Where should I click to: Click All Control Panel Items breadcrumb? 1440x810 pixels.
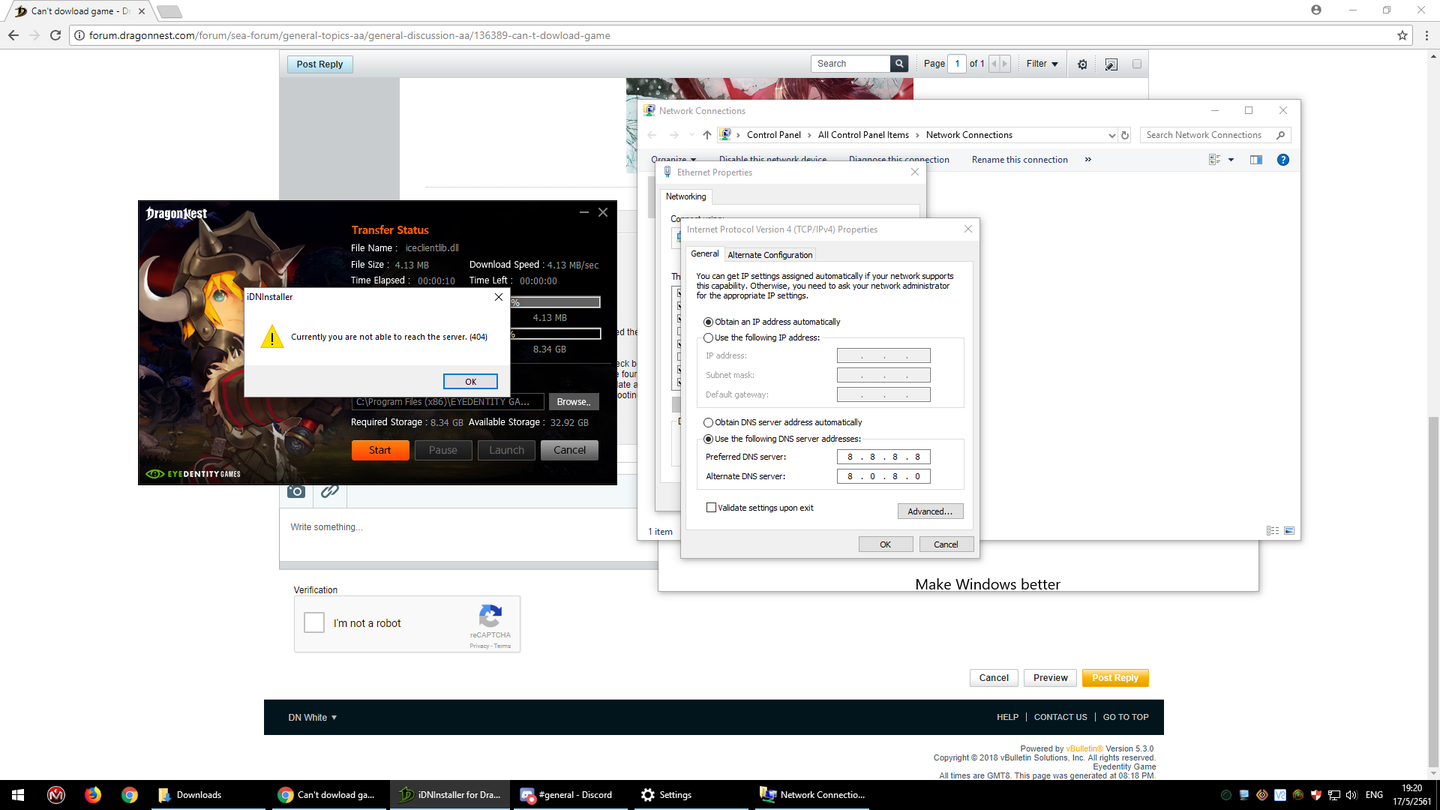863,135
